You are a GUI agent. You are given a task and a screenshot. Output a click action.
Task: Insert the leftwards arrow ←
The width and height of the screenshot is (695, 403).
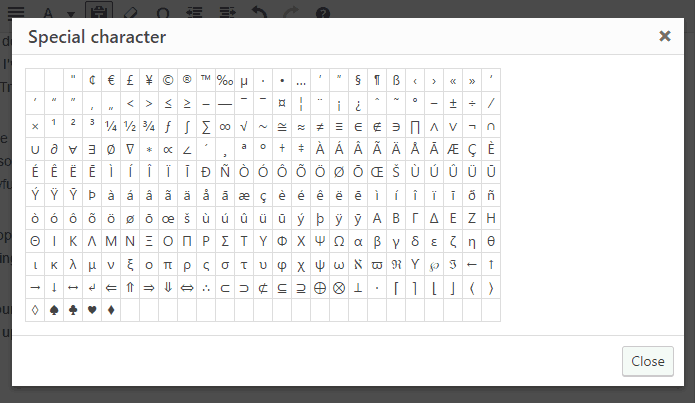click(472, 265)
